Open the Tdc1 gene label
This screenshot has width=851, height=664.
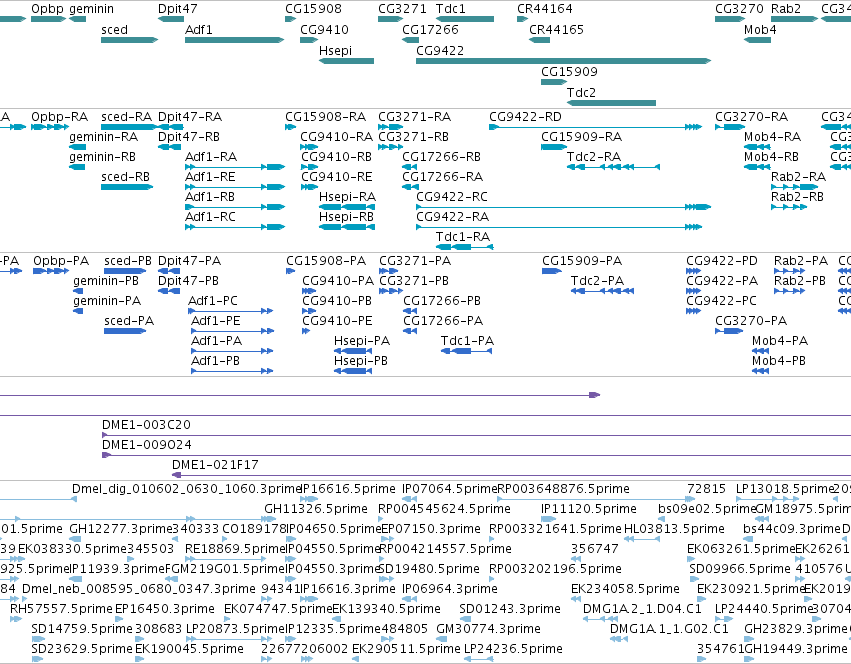[x=450, y=9]
